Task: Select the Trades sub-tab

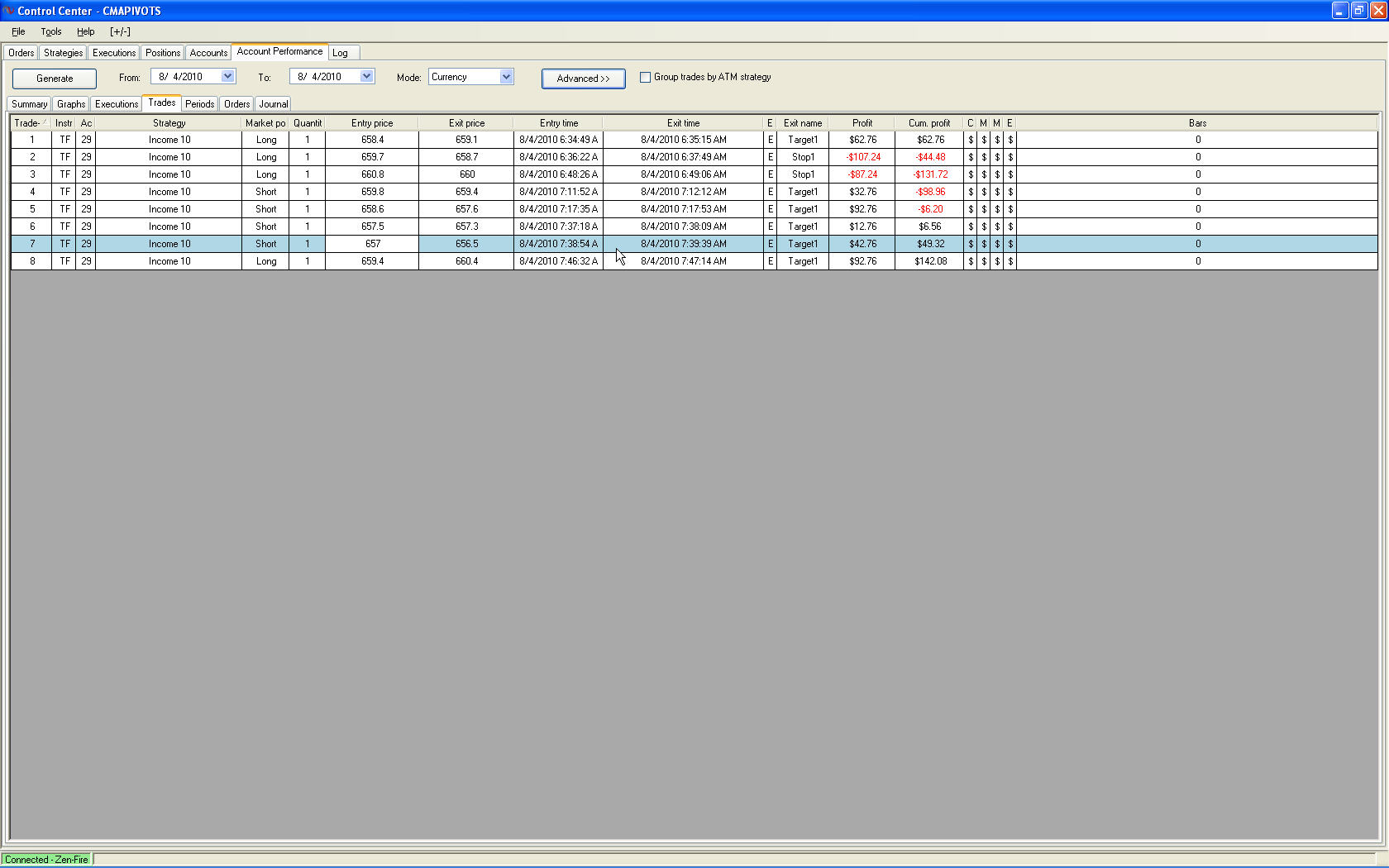Action: (162, 103)
